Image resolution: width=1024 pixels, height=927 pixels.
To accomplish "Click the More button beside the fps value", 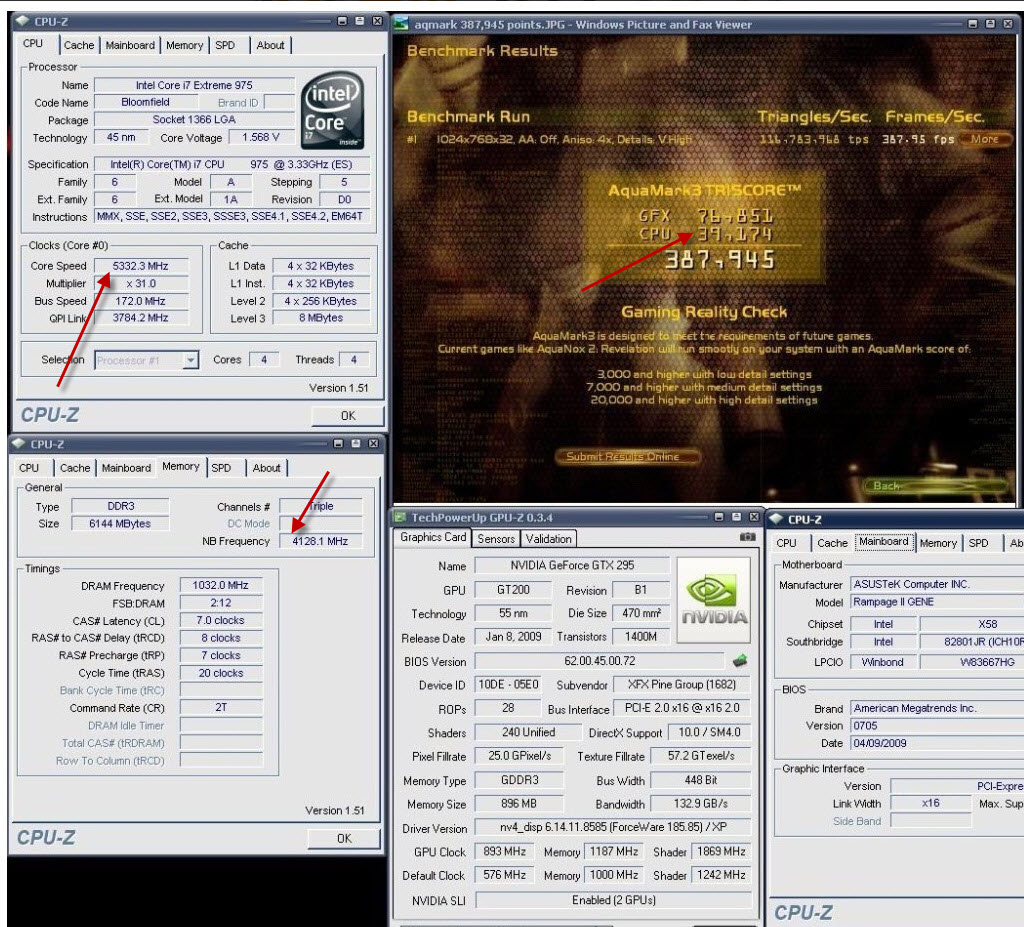I will [984, 139].
